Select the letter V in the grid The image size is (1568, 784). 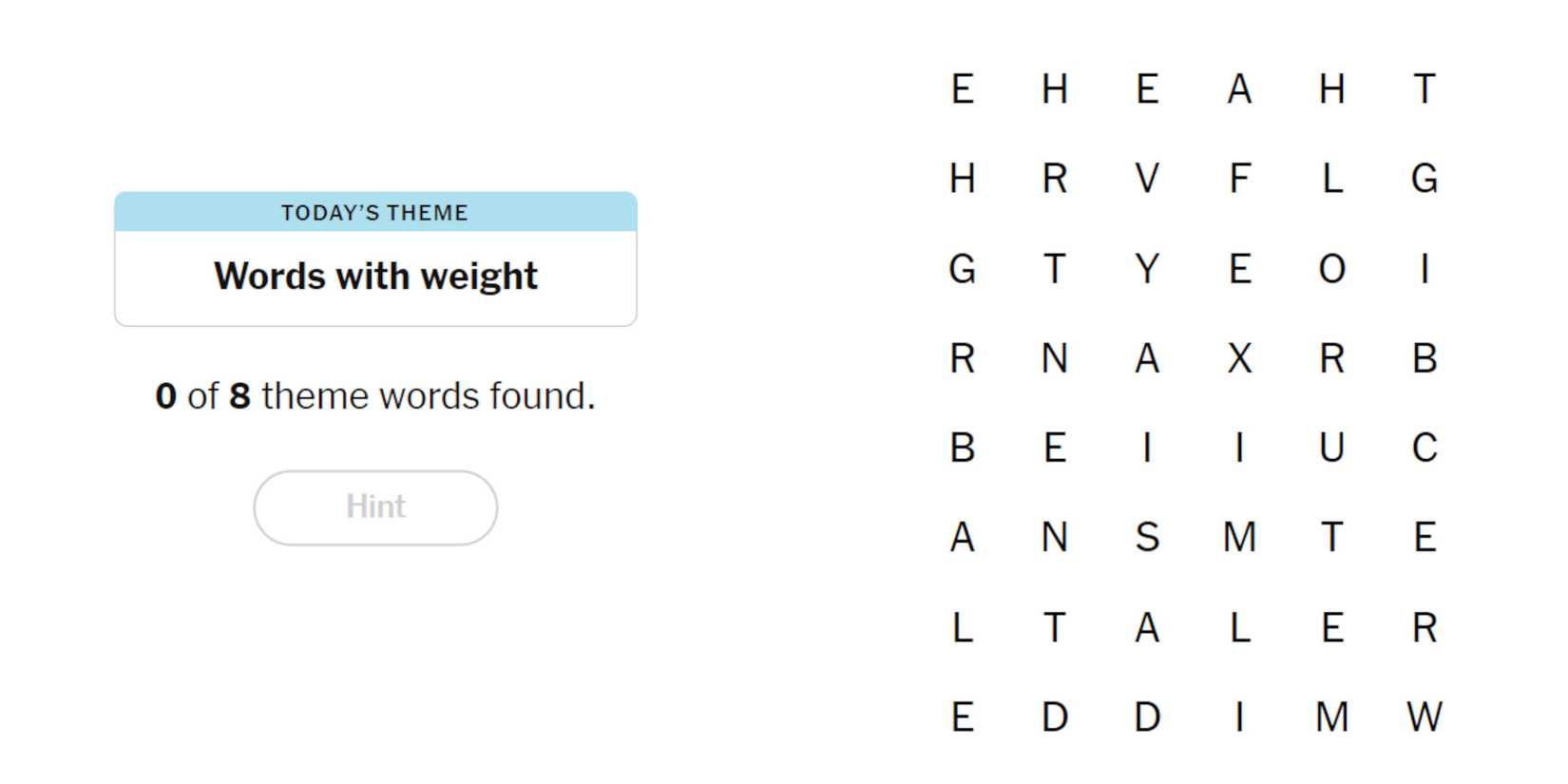(x=1147, y=179)
